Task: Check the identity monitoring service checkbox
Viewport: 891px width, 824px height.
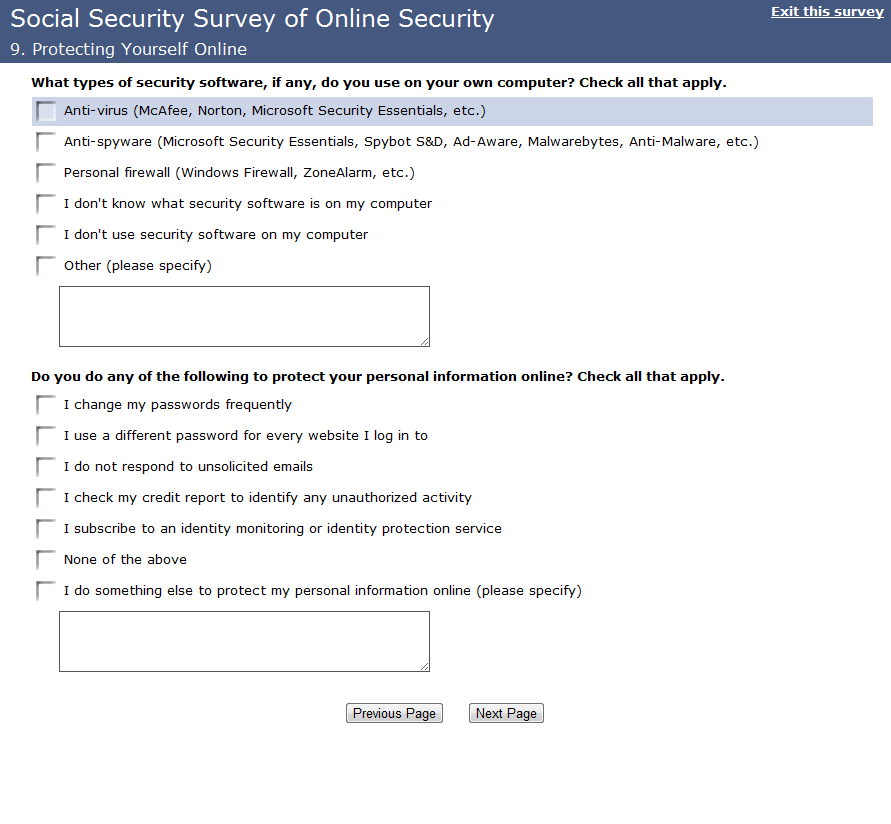Action: pos(46,529)
